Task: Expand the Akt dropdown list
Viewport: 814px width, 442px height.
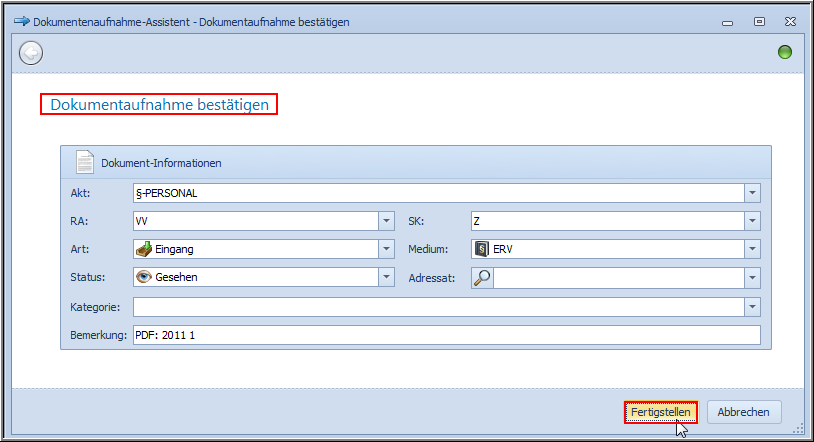Action: [752, 193]
